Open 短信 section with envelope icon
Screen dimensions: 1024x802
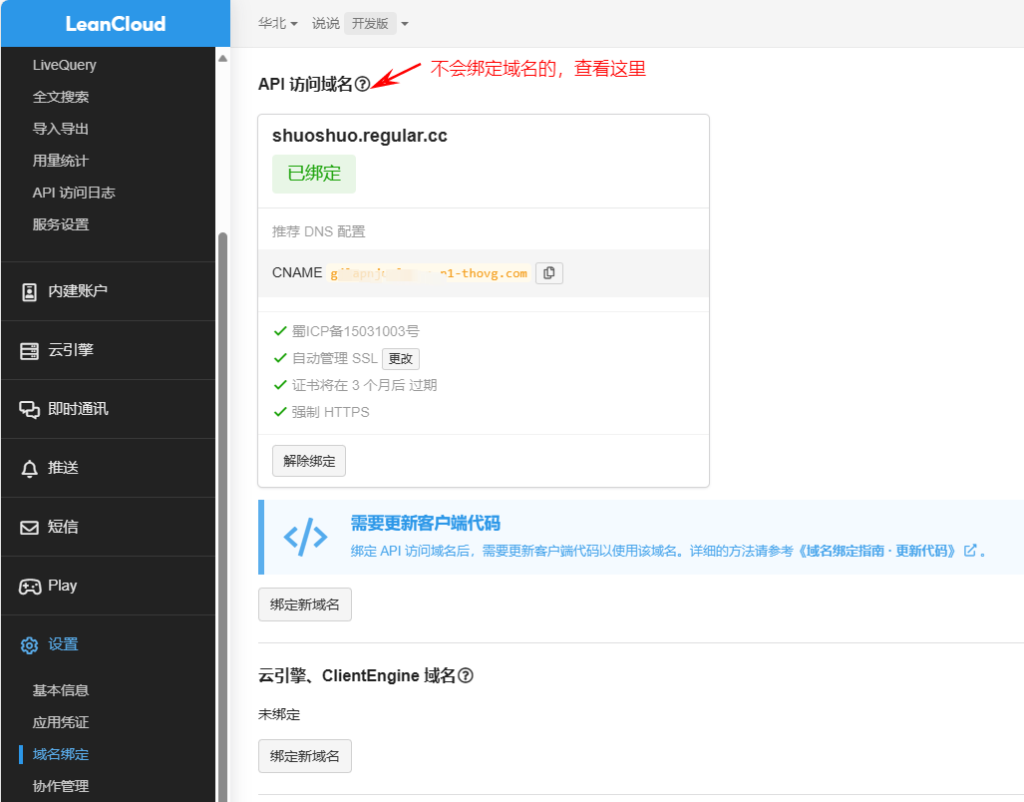[63, 527]
